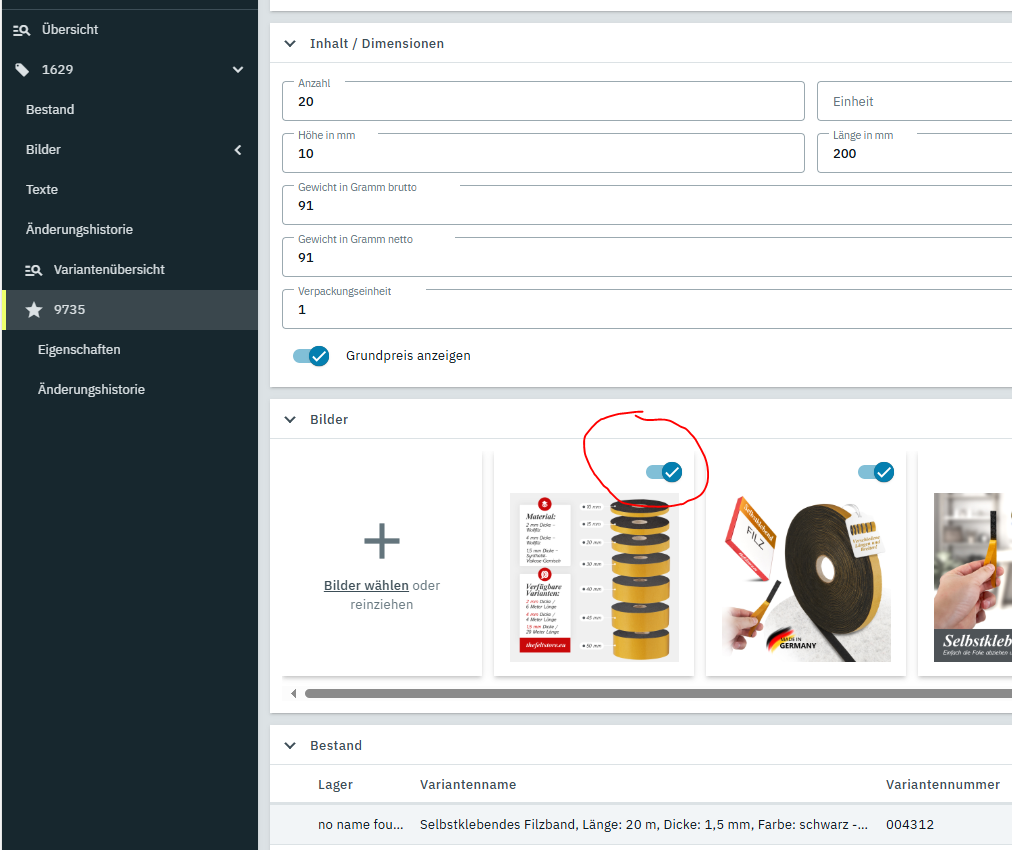Disable the first product image toggle
Image resolution: width=1012 pixels, height=850 pixels.
click(663, 472)
